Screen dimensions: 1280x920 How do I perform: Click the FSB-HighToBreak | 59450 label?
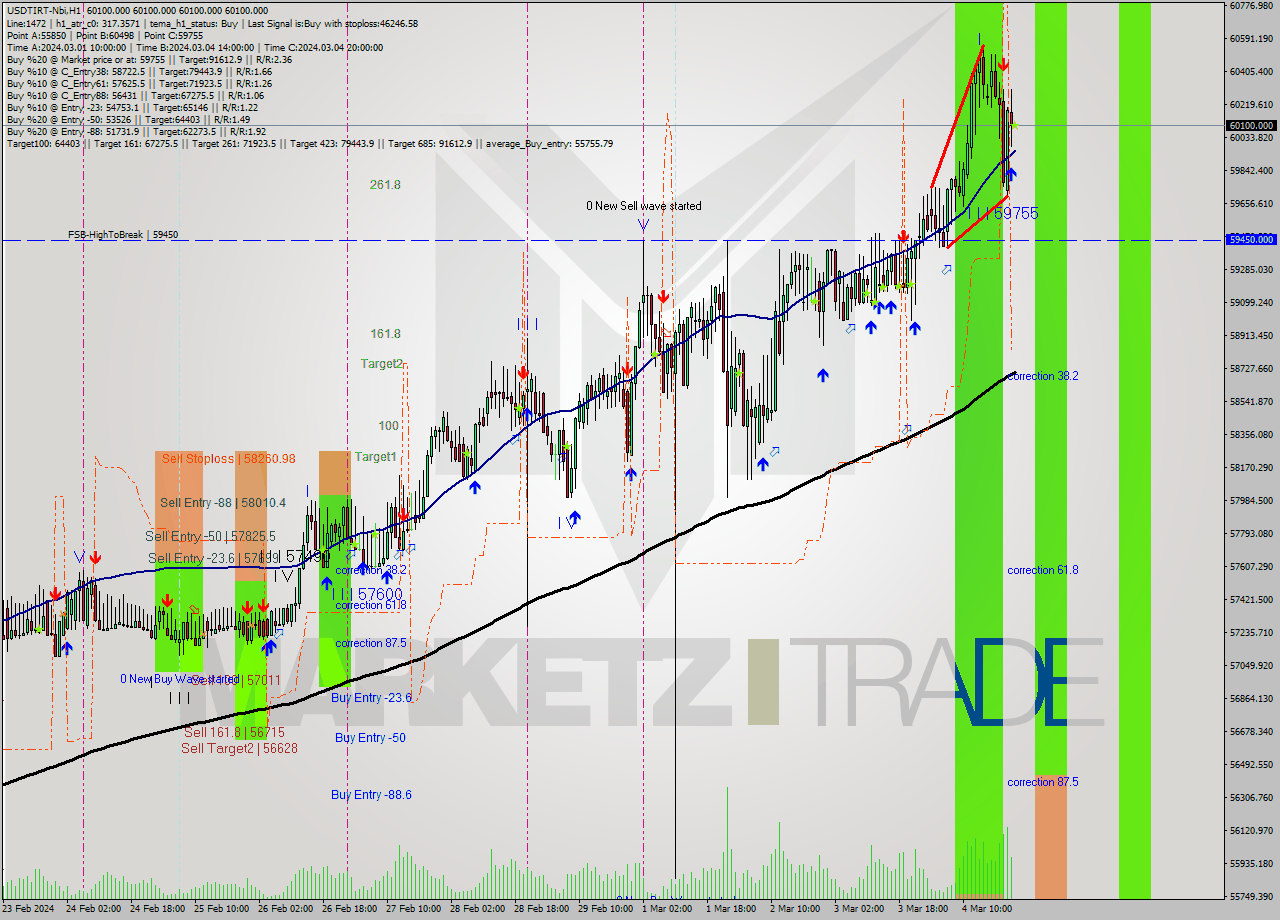point(123,234)
